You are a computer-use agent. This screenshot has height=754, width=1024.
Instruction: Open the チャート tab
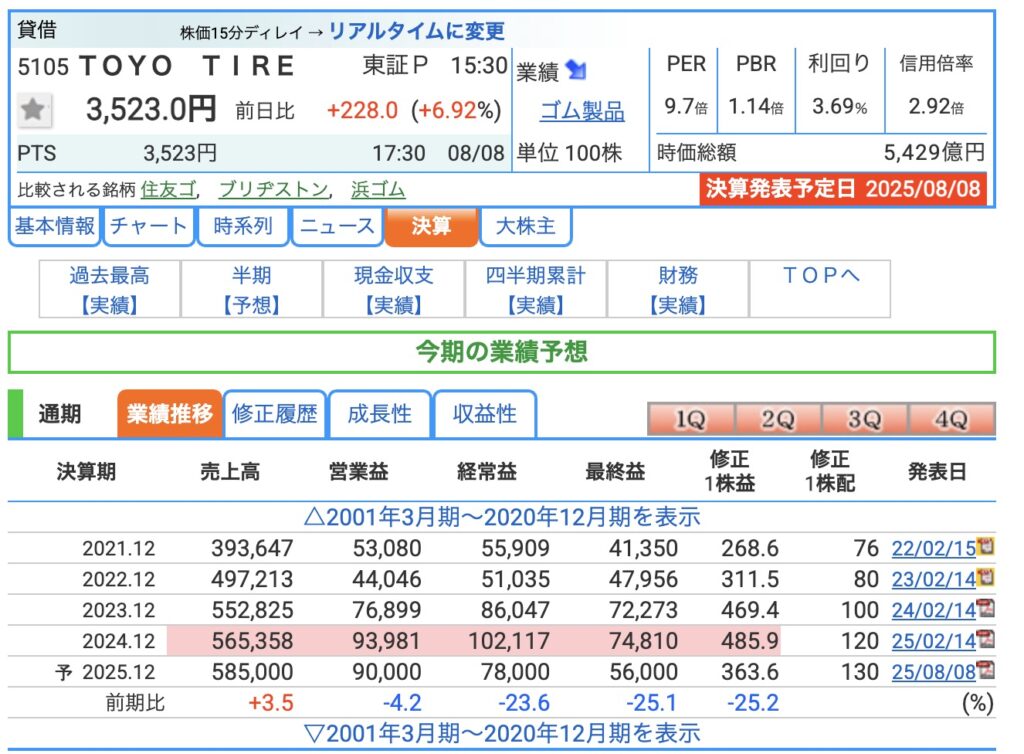tap(149, 226)
